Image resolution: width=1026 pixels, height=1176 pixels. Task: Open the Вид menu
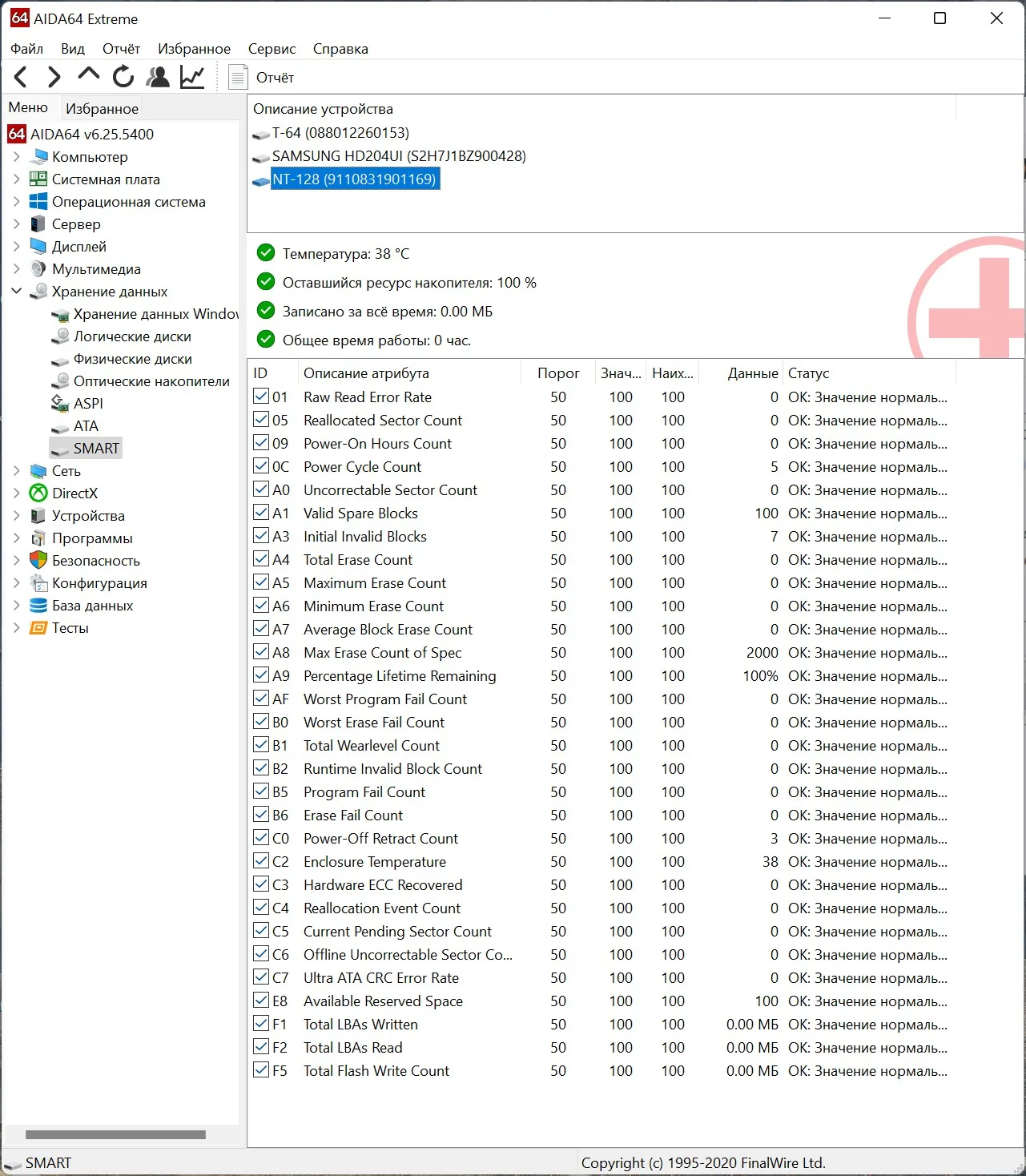click(73, 49)
